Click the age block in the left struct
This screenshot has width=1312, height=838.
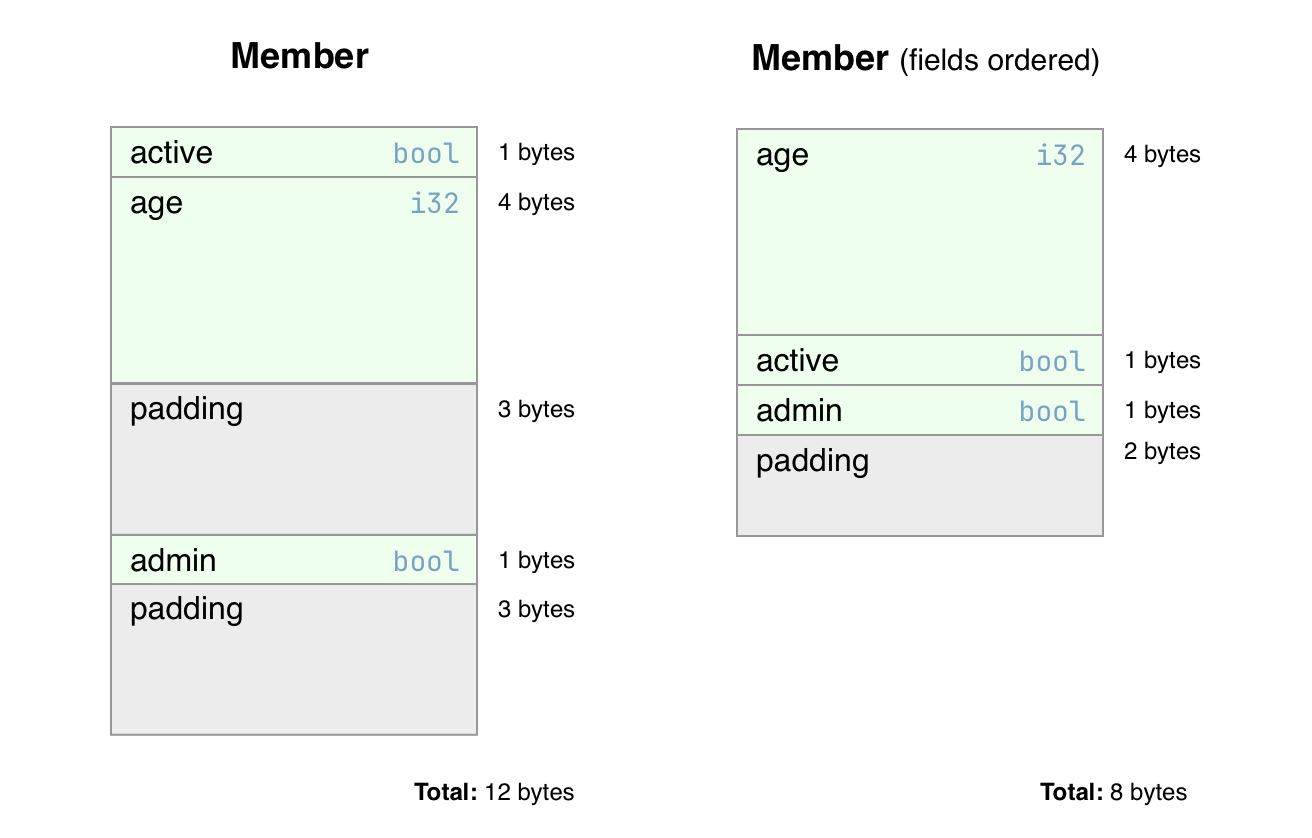click(x=293, y=281)
